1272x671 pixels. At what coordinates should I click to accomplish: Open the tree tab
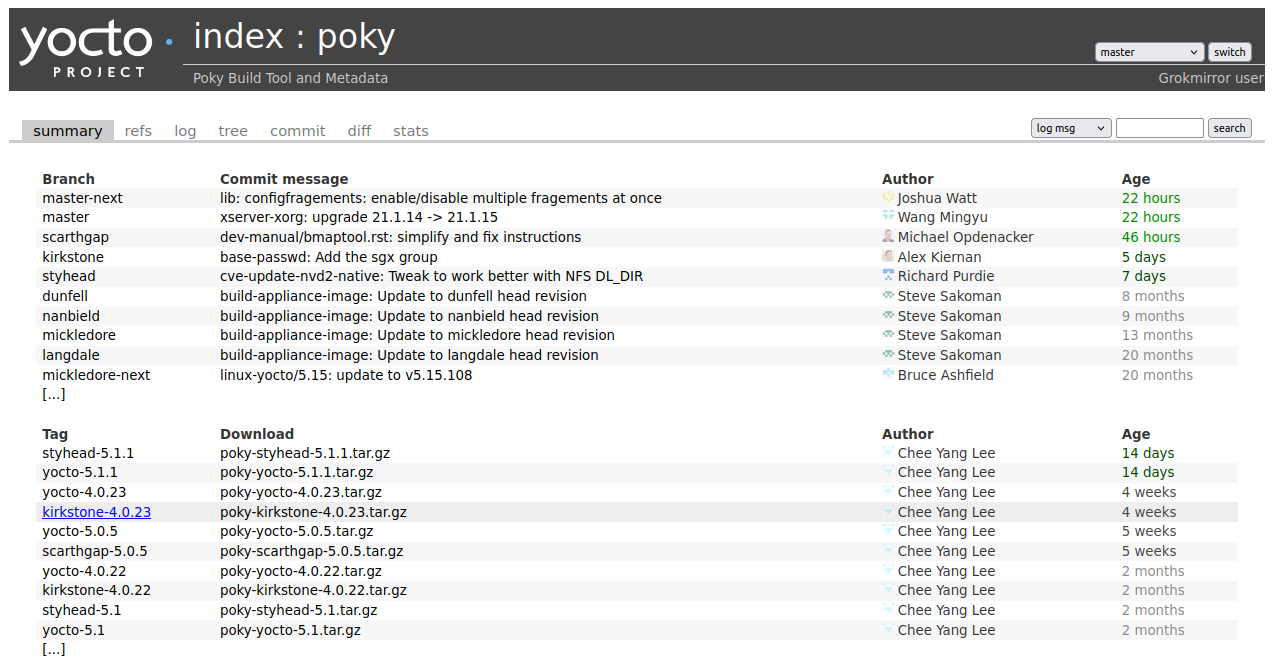pos(232,130)
